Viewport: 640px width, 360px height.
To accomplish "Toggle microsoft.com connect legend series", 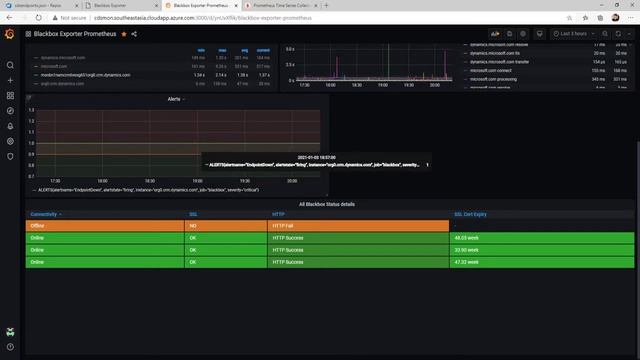I will coord(491,71).
